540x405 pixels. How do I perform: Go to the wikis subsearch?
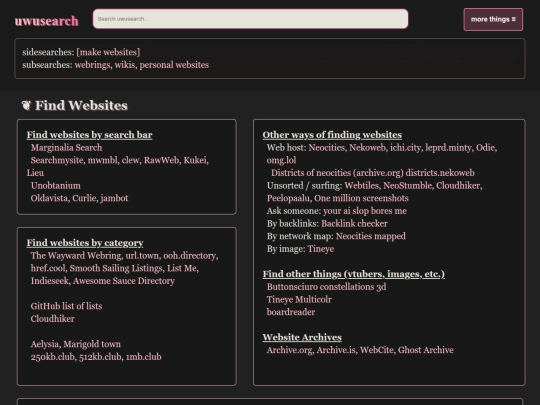pyautogui.click(x=125, y=65)
